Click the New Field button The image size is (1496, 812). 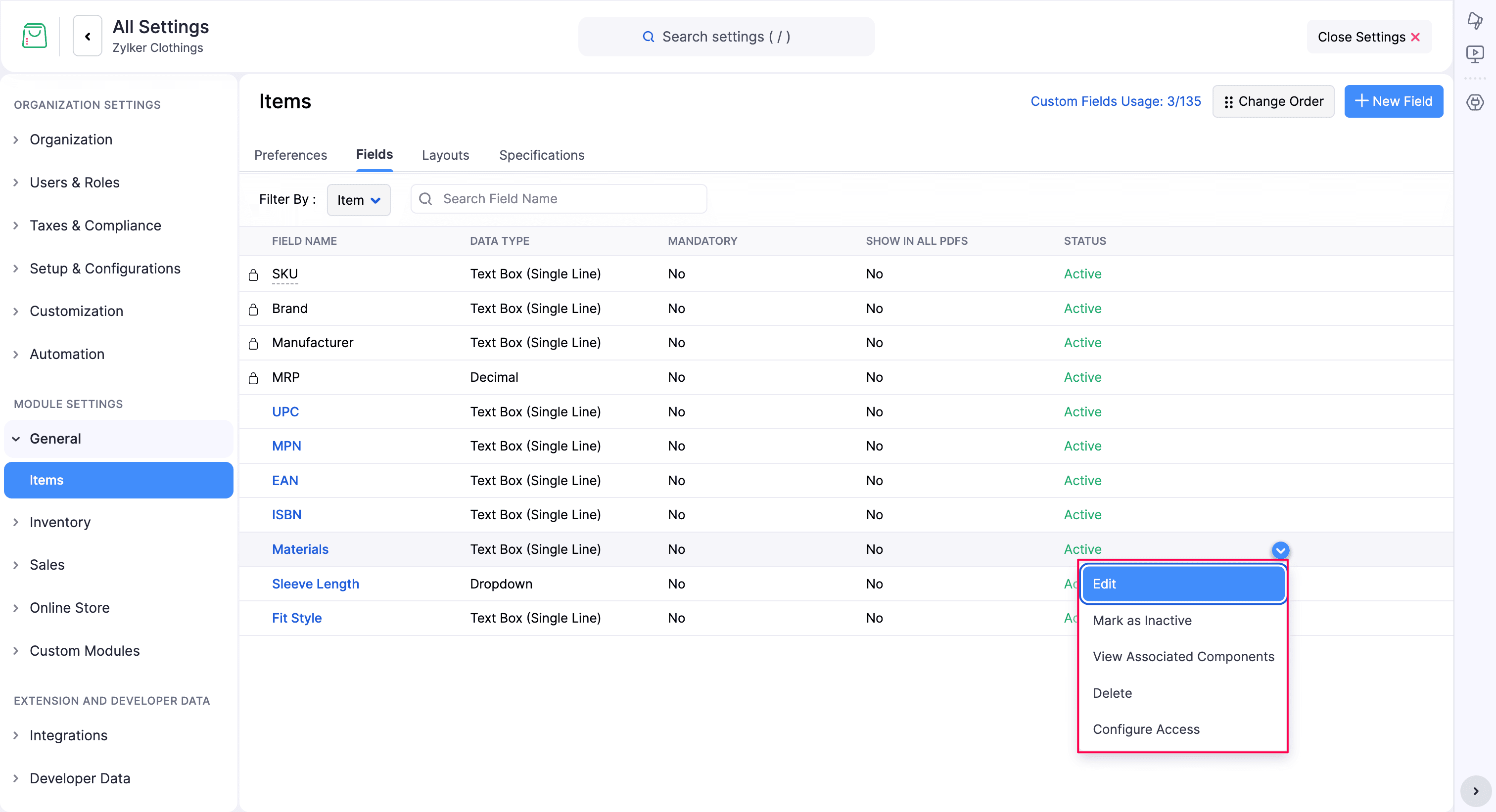point(1393,101)
